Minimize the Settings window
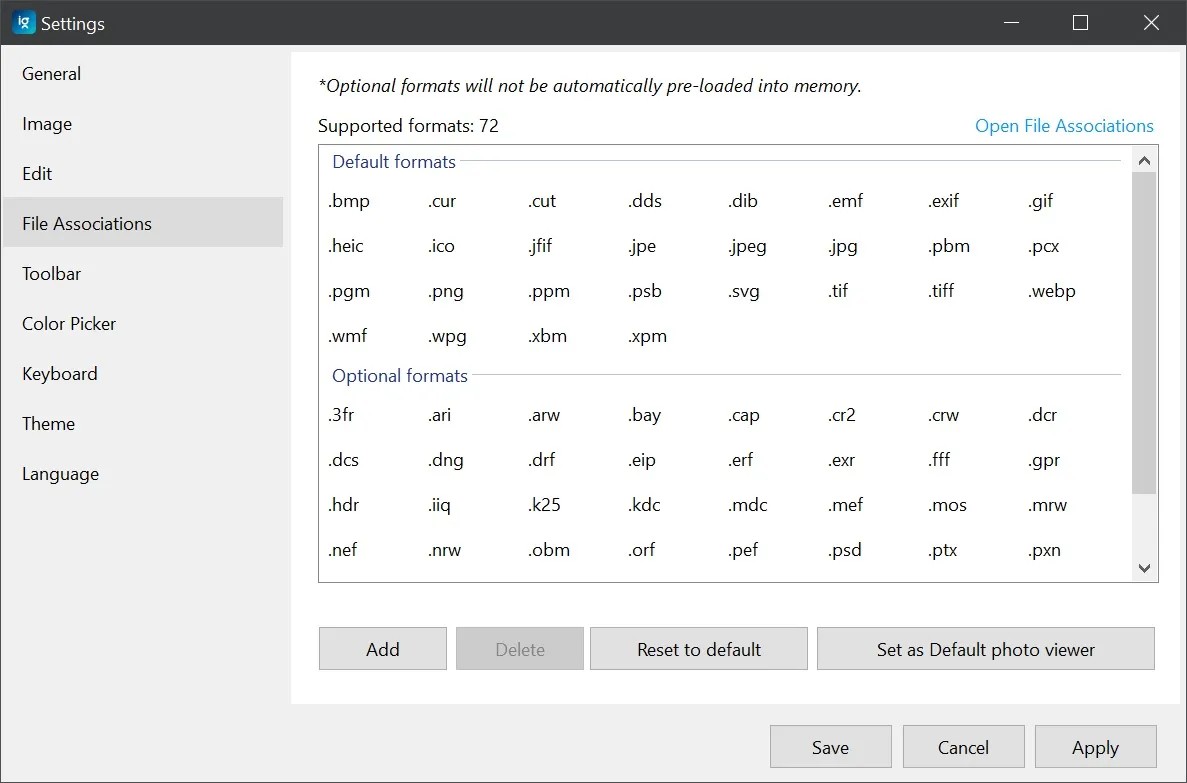The height and width of the screenshot is (783, 1187). [1011, 23]
